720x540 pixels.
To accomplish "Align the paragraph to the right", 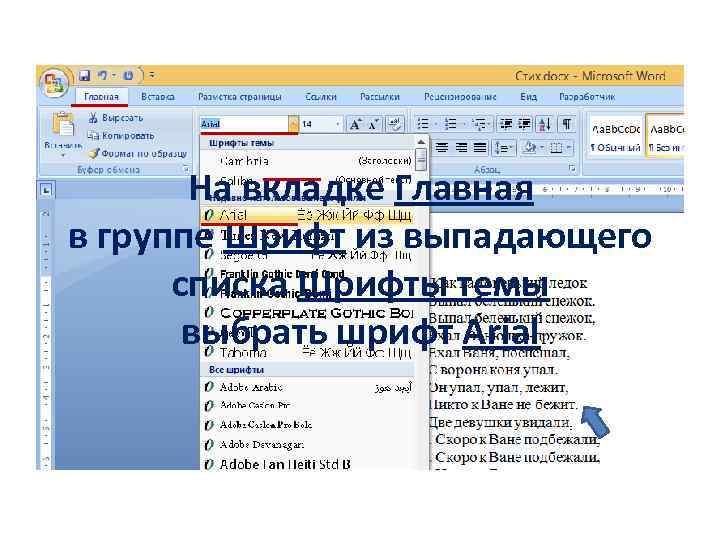I will 461,147.
